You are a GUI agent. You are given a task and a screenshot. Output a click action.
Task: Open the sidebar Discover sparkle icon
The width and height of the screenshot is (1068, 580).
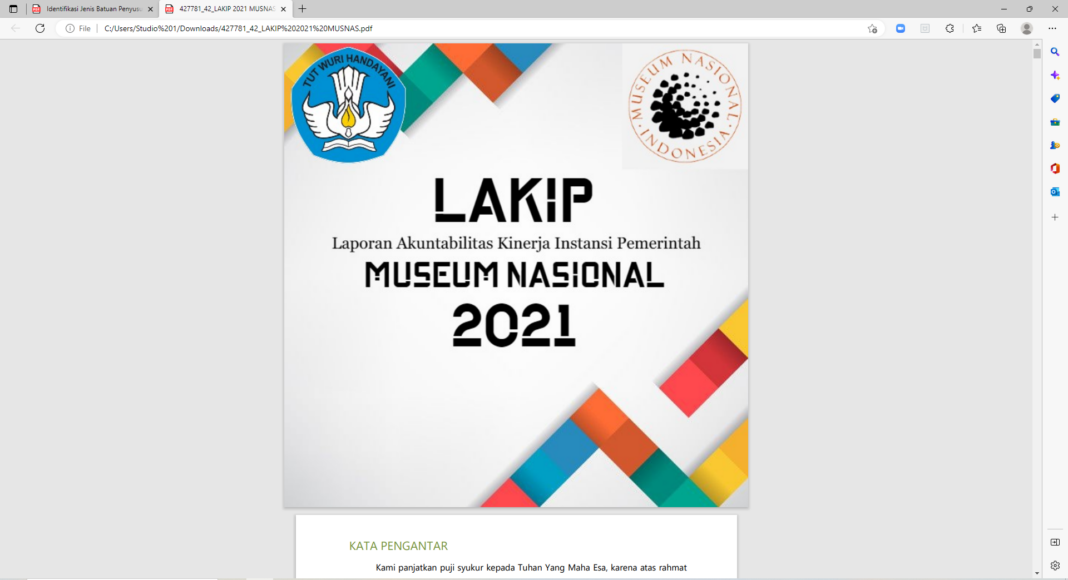coord(1055,76)
